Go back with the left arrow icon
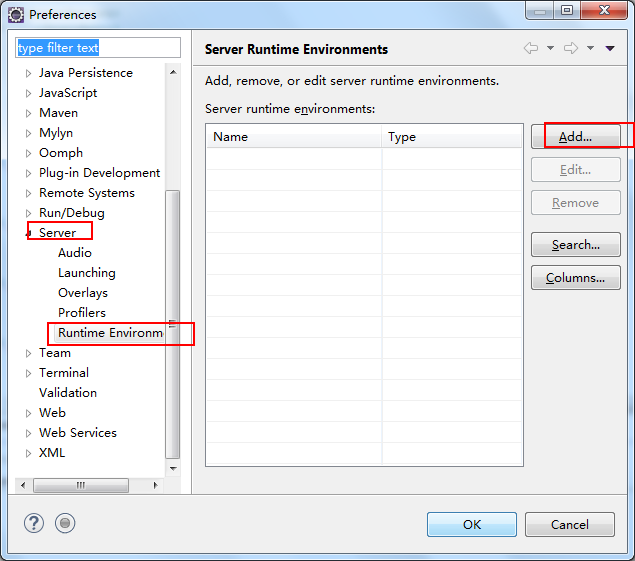 click(x=531, y=48)
